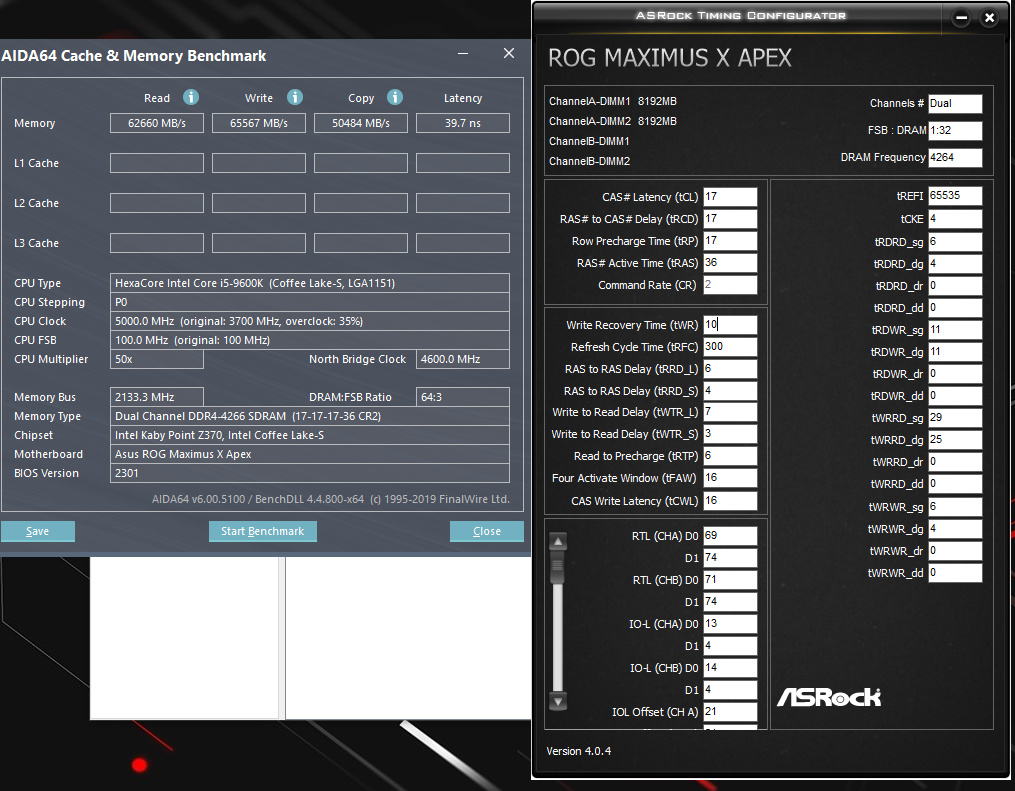The width and height of the screenshot is (1015, 791).
Task: Click the RTL list scroll-down arrow
Action: tap(558, 700)
